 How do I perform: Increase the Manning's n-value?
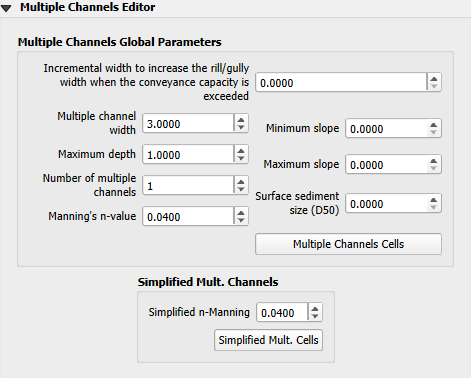point(241,213)
